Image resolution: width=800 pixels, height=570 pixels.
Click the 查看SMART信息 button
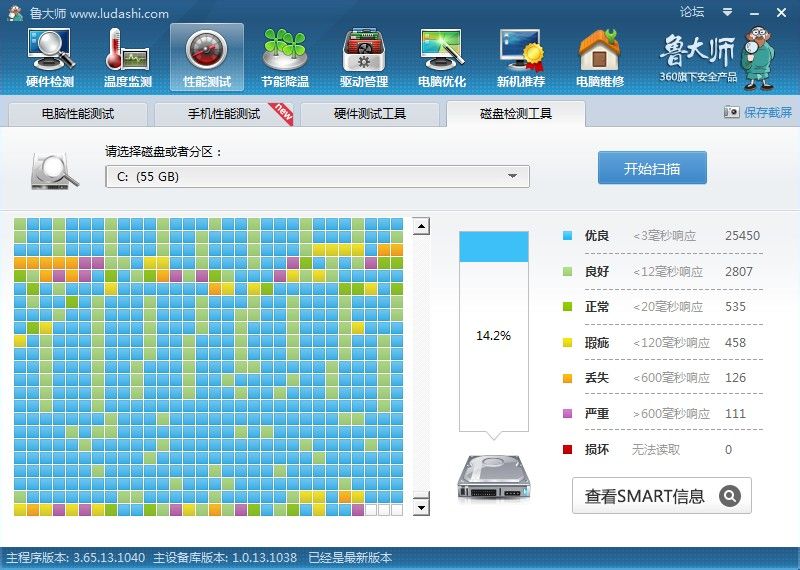click(x=662, y=495)
